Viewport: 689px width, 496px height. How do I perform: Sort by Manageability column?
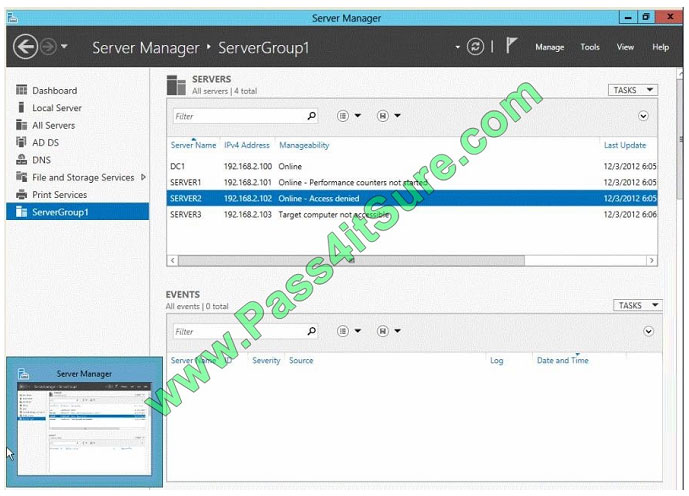click(304, 145)
